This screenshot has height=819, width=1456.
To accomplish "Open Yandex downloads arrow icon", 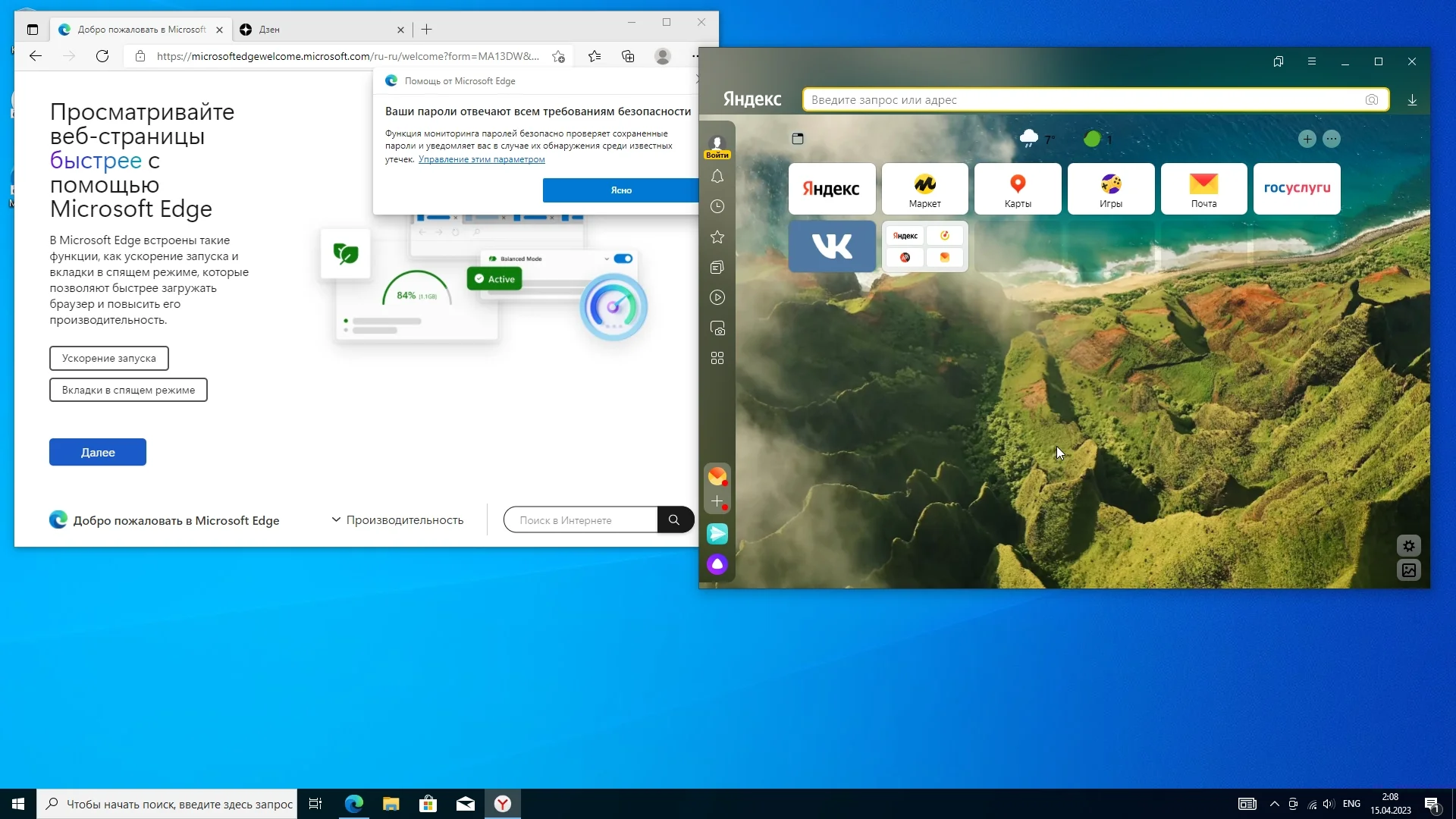I will pos(1412,100).
